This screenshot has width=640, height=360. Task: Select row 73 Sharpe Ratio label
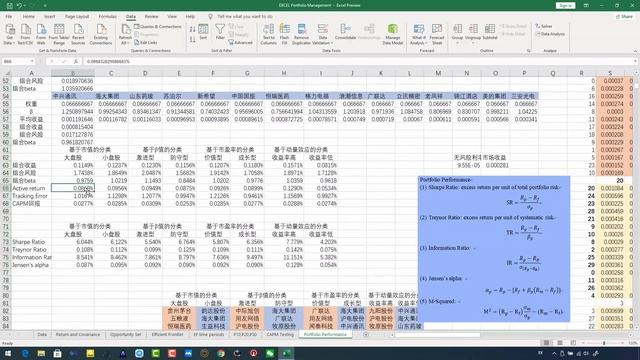click(28, 242)
